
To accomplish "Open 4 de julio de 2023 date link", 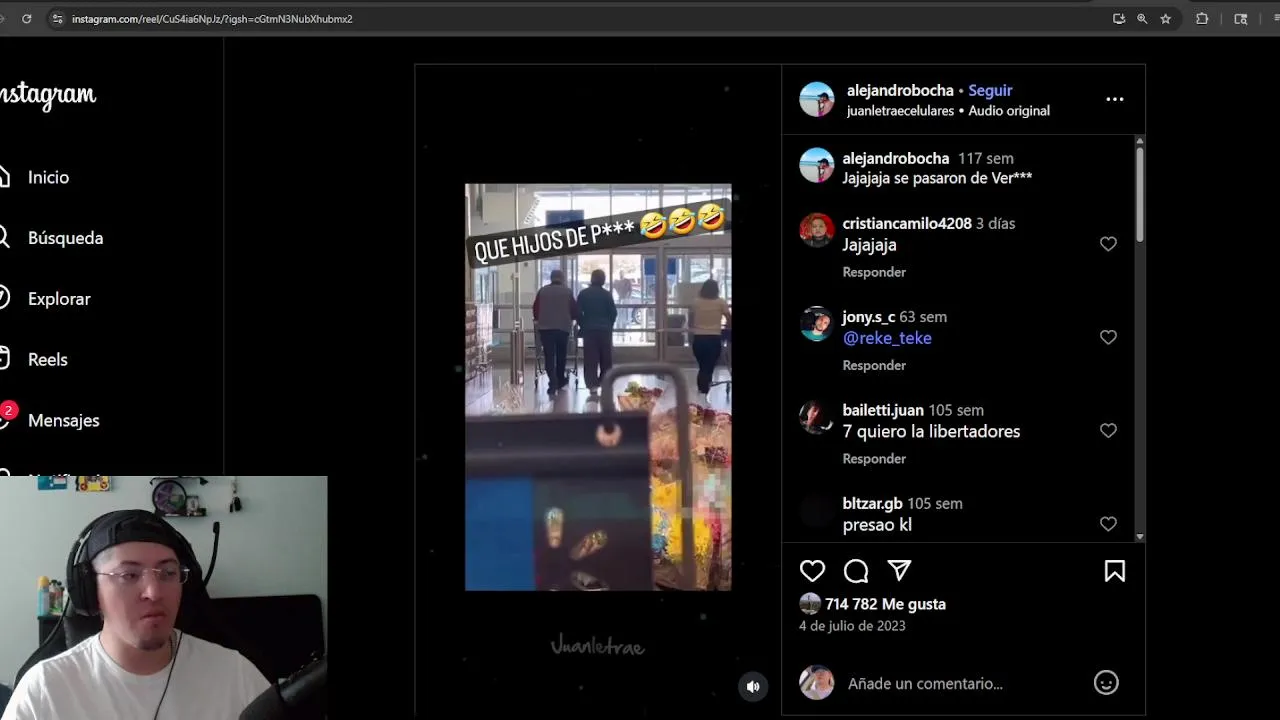I will 852,626.
